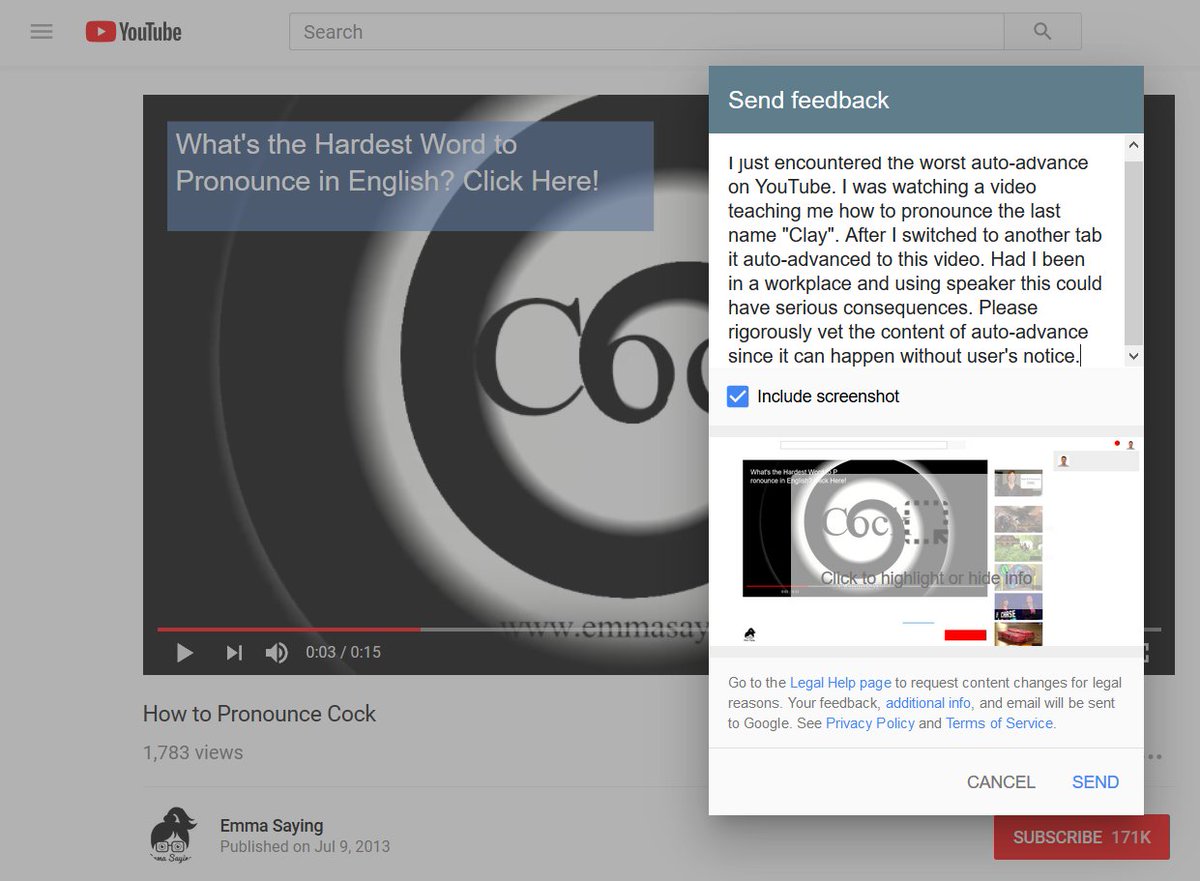Viewport: 1200px width, 881px height.
Task: Seek on the red video progress bar
Action: click(288, 629)
